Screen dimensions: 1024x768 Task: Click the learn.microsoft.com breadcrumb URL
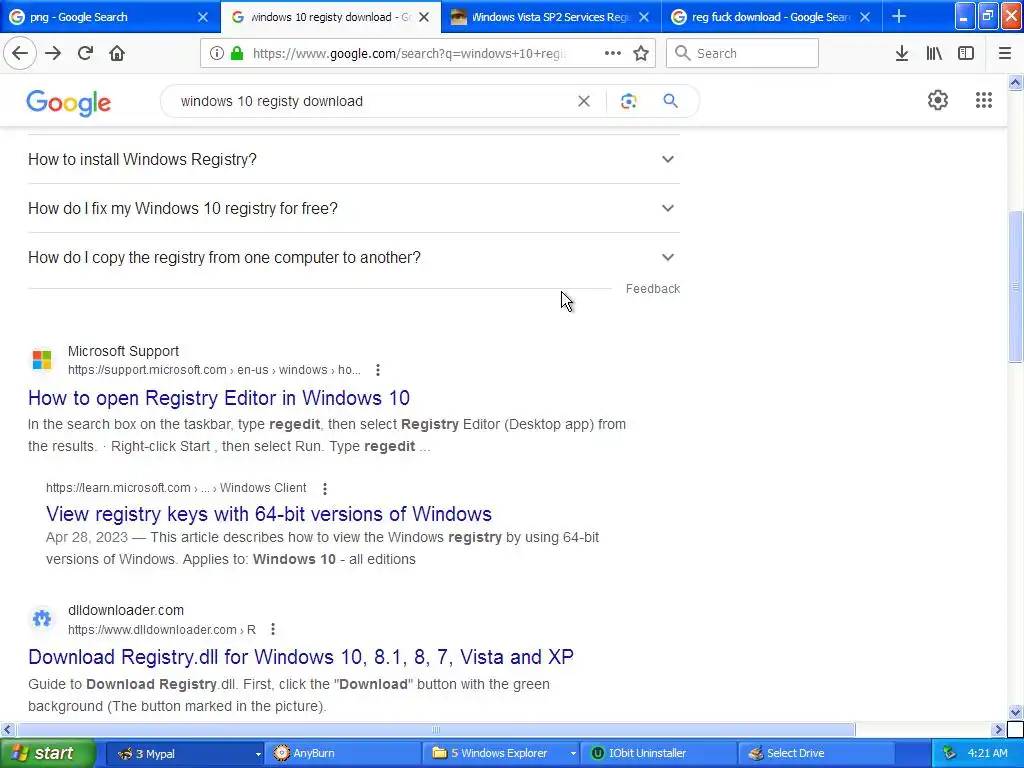click(176, 488)
